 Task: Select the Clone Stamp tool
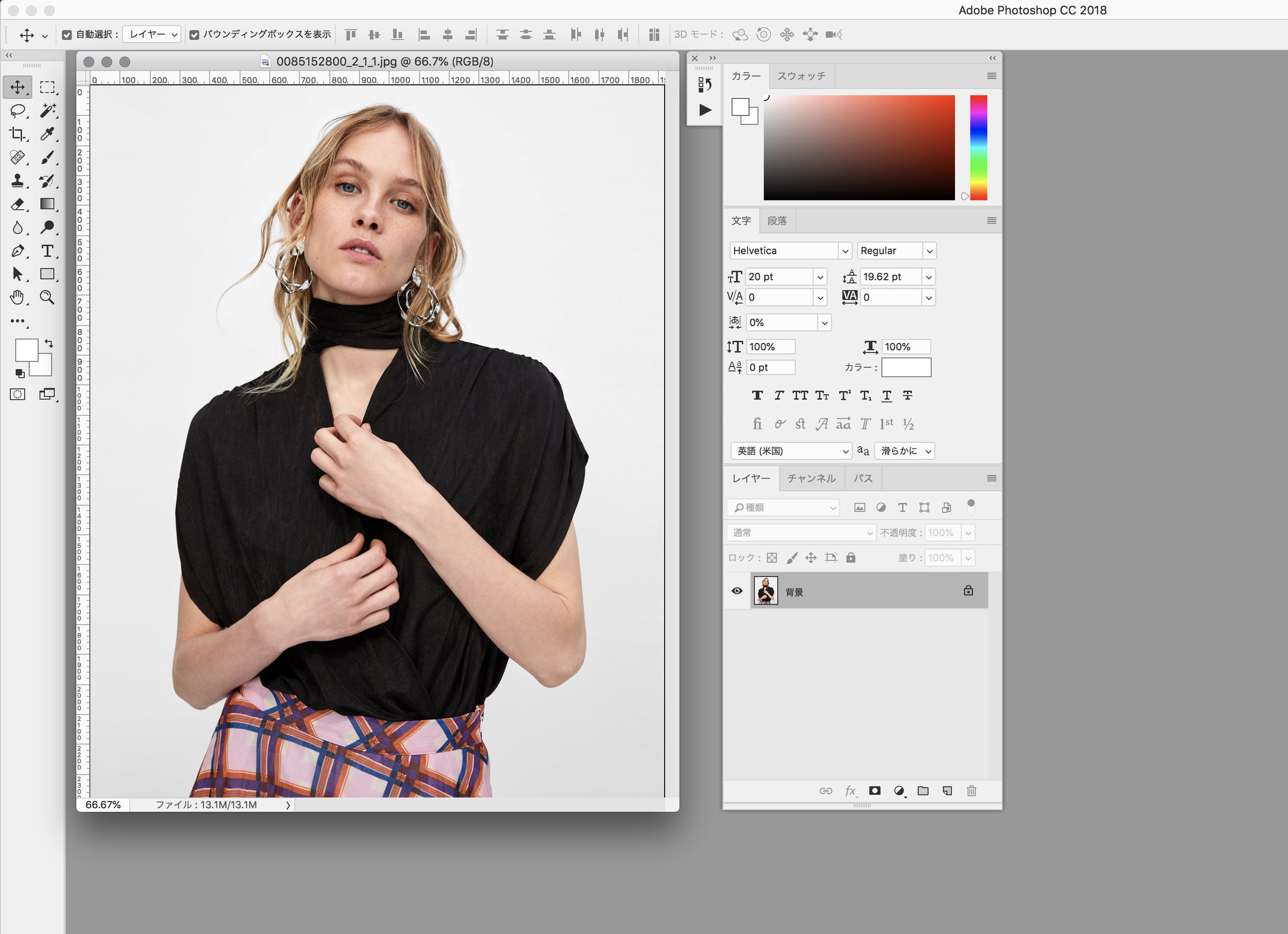tap(17, 180)
